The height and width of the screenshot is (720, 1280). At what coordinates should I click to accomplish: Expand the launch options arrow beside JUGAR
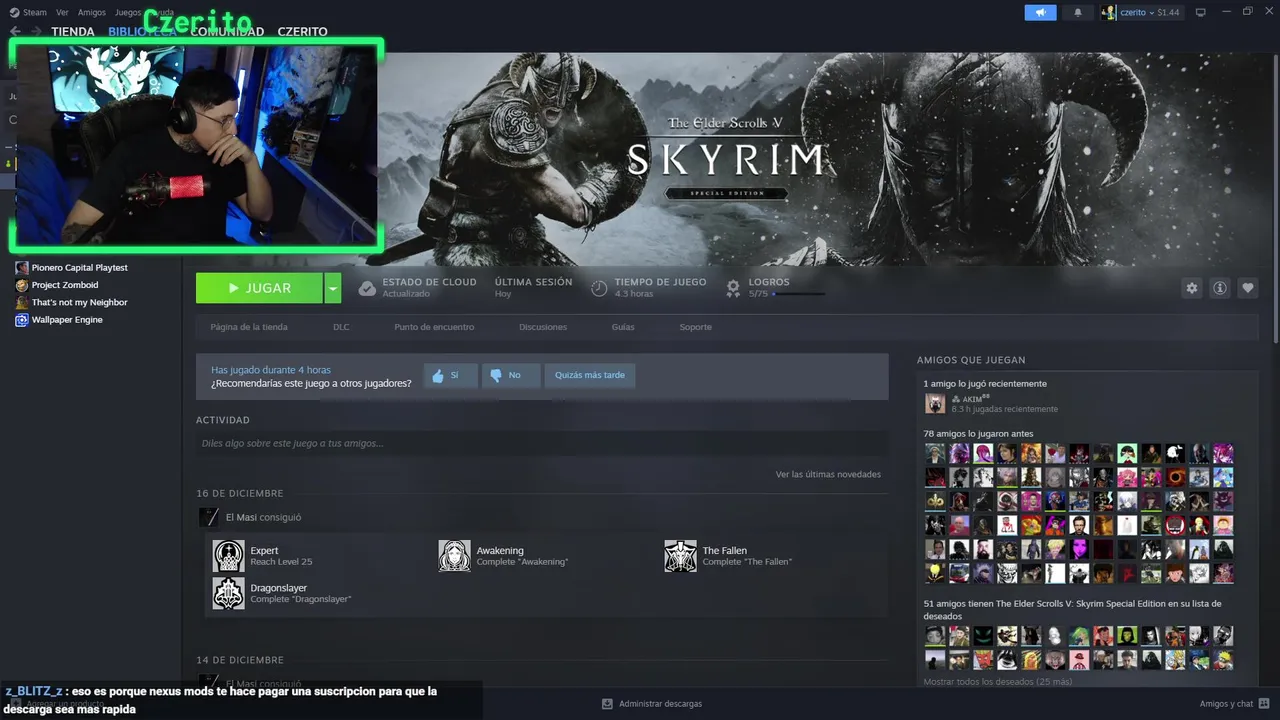pyautogui.click(x=333, y=288)
